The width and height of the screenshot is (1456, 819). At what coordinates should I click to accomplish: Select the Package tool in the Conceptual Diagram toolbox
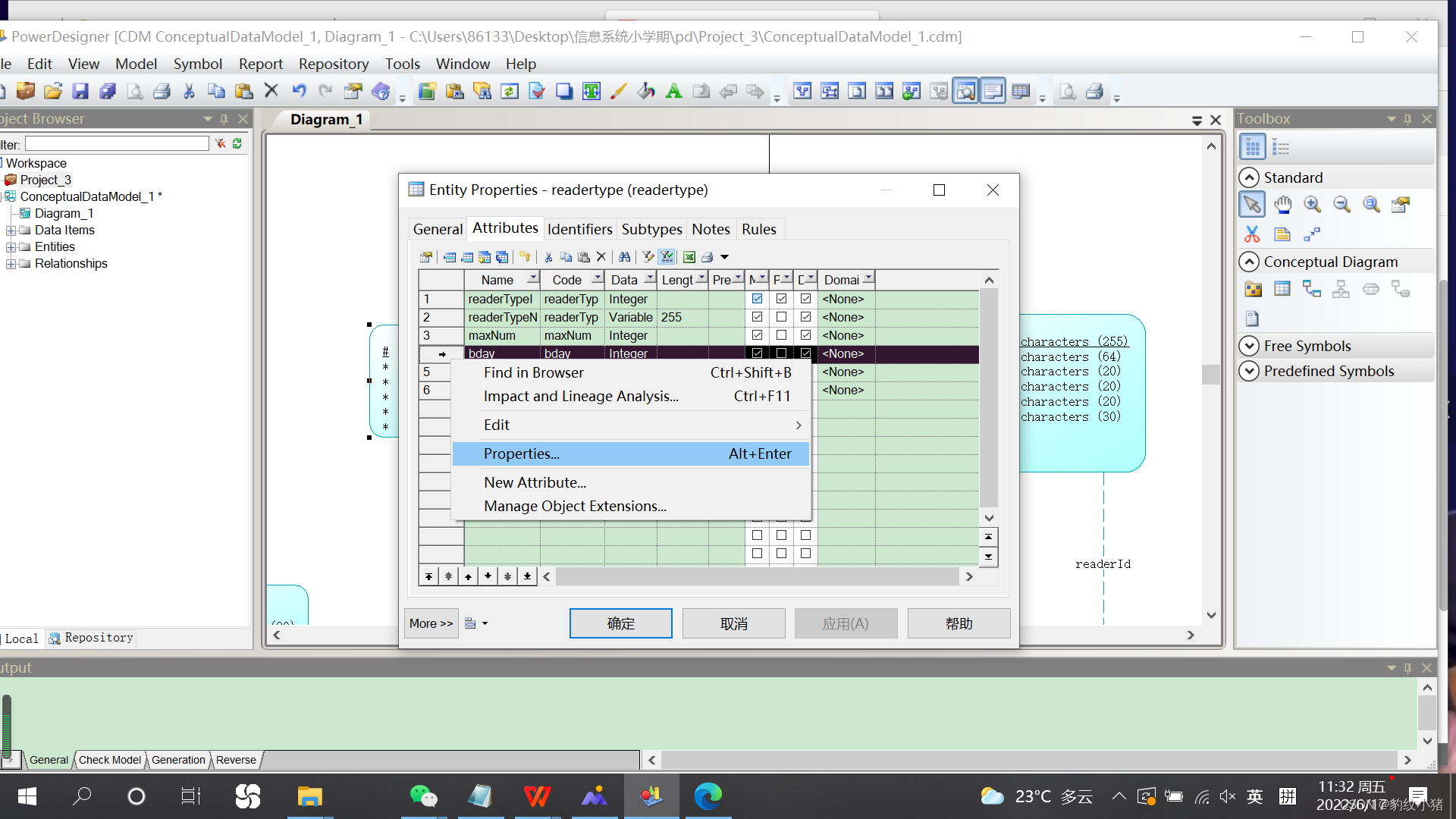(x=1253, y=289)
